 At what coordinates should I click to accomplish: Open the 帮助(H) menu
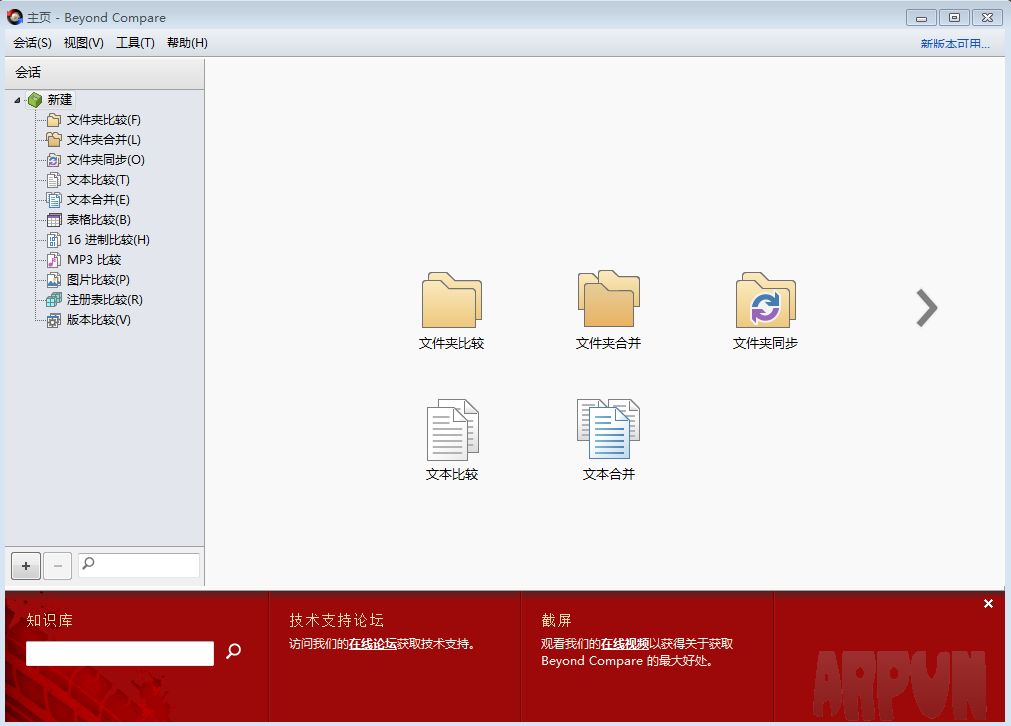187,43
